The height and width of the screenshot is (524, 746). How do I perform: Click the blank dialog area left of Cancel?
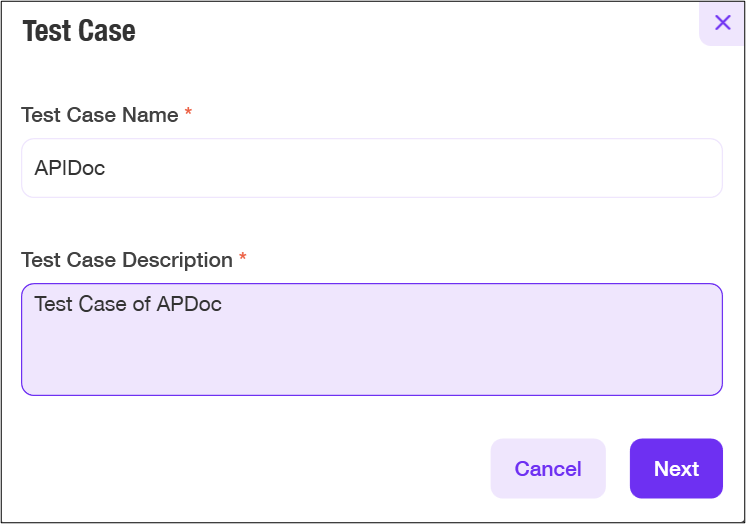[x=250, y=468]
